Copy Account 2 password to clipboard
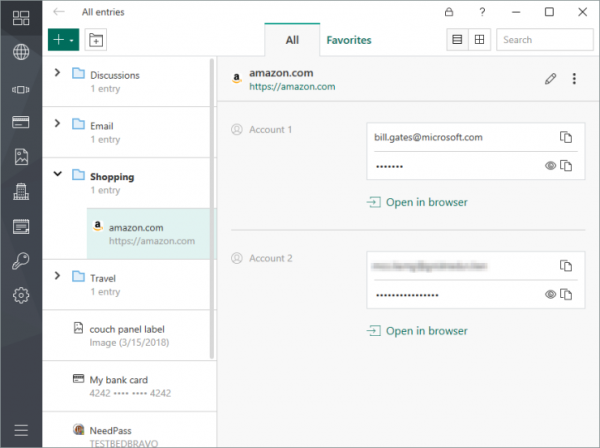The image size is (600, 448). [566, 294]
